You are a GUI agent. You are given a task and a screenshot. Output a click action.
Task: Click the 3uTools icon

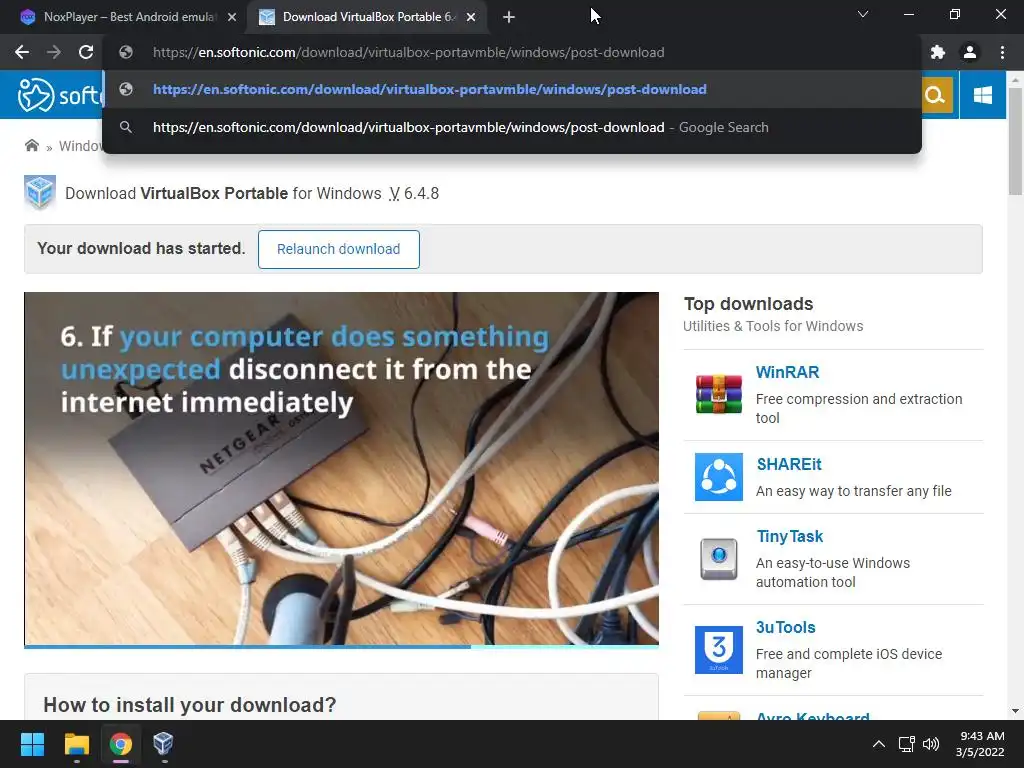[718, 650]
